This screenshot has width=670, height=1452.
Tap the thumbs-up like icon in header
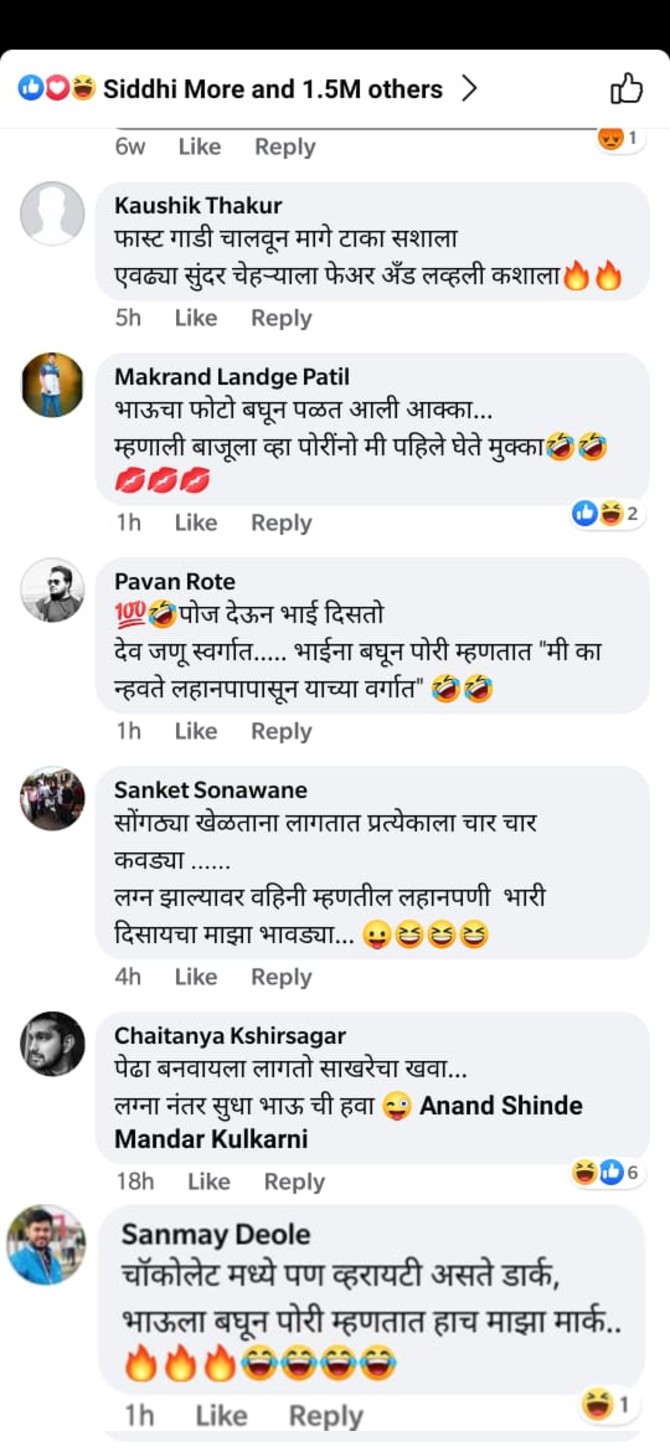(626, 89)
